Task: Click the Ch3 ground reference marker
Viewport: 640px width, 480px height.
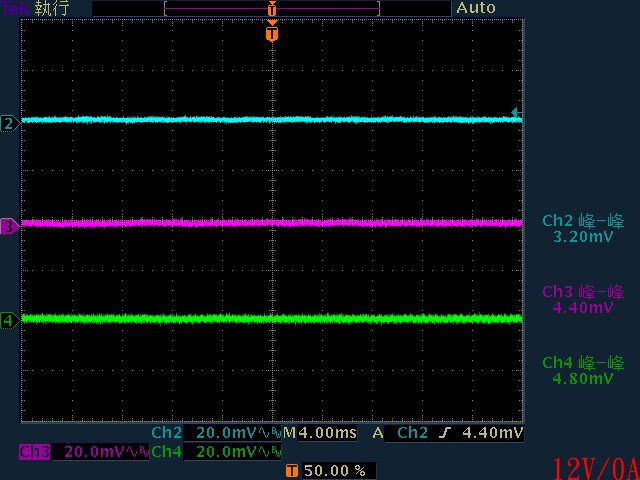Action: [9, 227]
